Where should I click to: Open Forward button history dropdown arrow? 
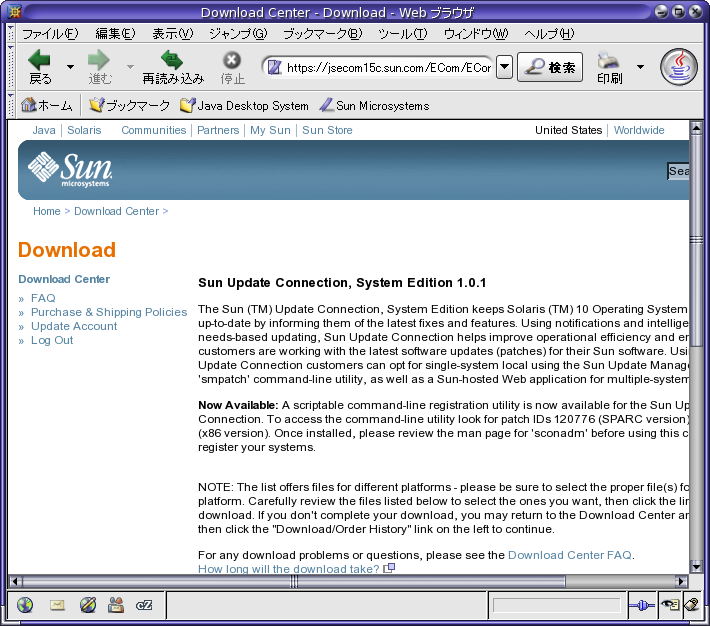coord(130,67)
